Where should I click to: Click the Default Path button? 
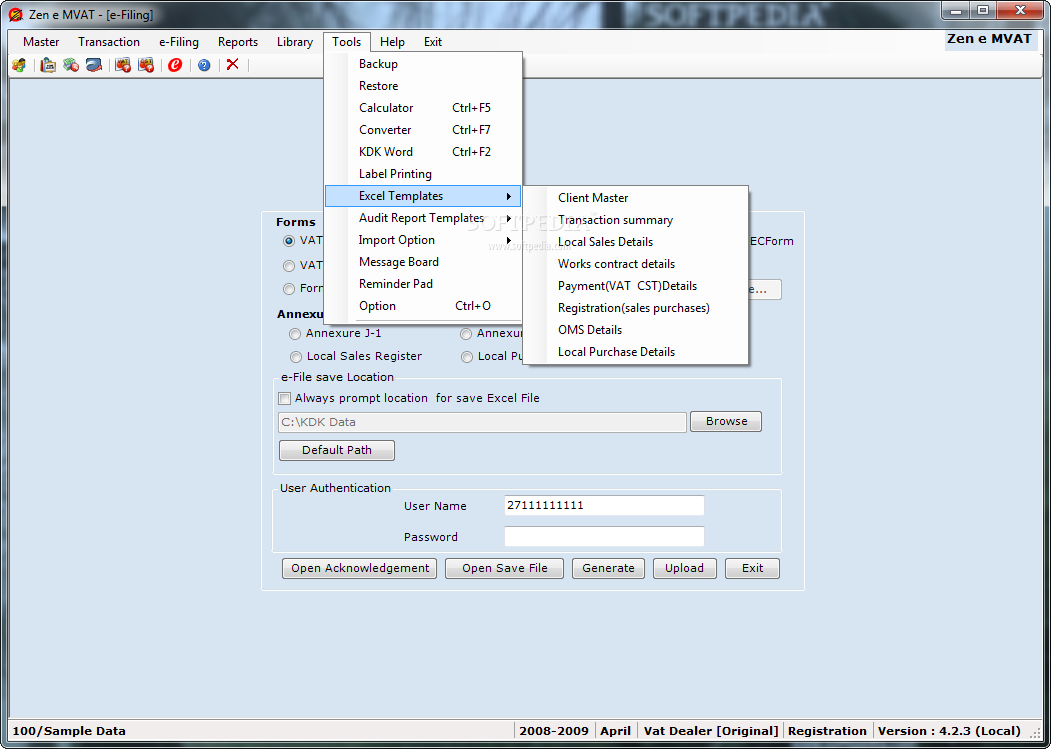(336, 451)
